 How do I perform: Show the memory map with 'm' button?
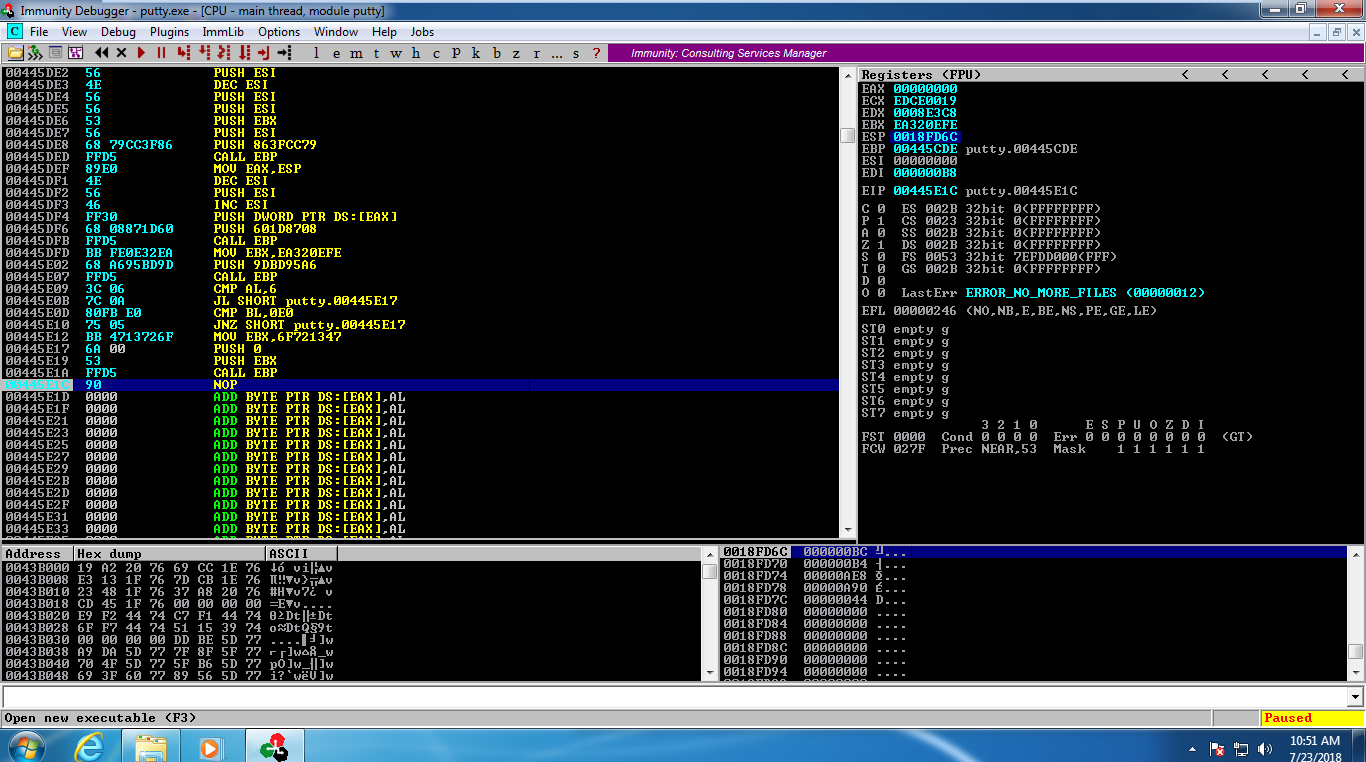pos(357,53)
